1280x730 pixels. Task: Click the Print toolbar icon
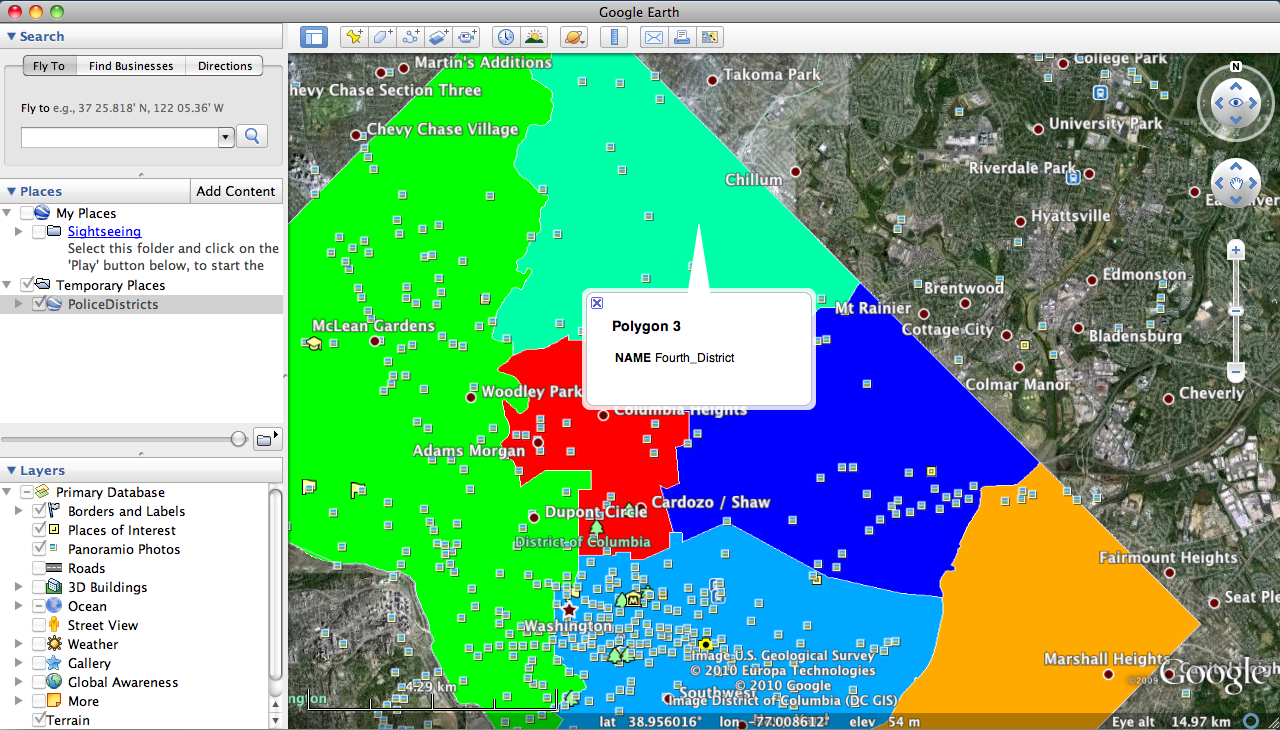[x=682, y=37]
